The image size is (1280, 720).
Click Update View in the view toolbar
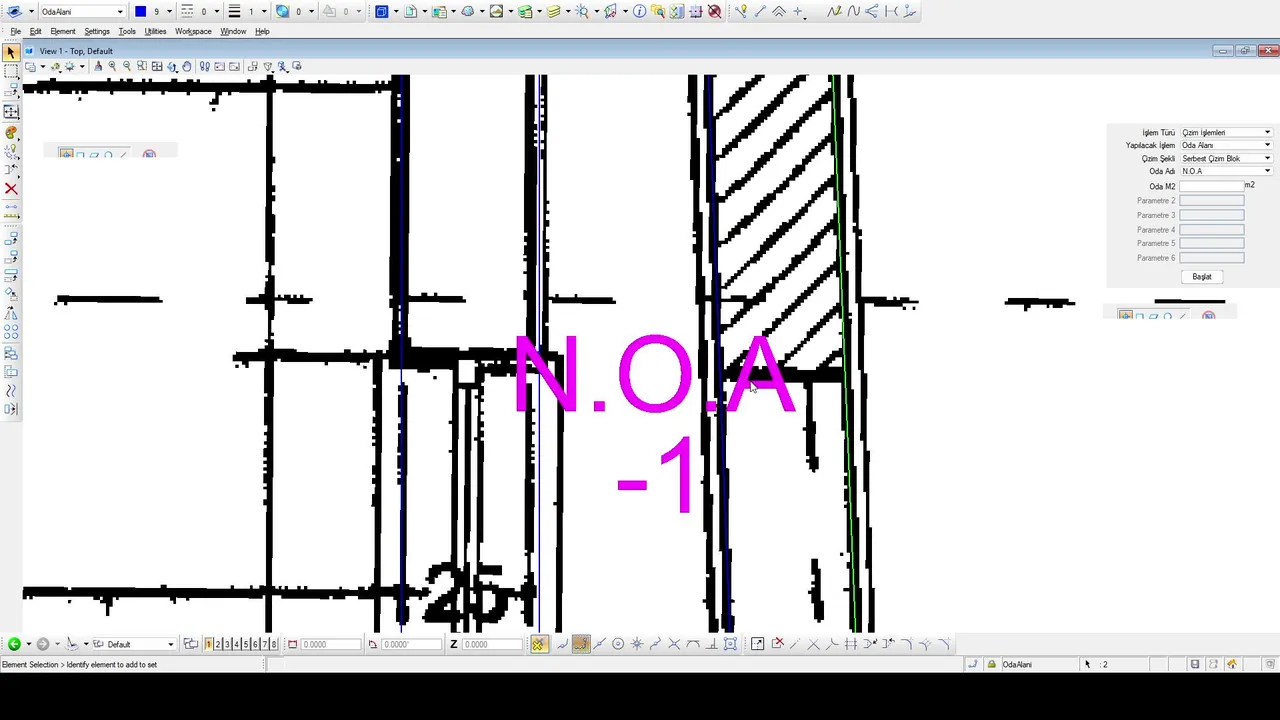pyautogui.click(x=98, y=66)
